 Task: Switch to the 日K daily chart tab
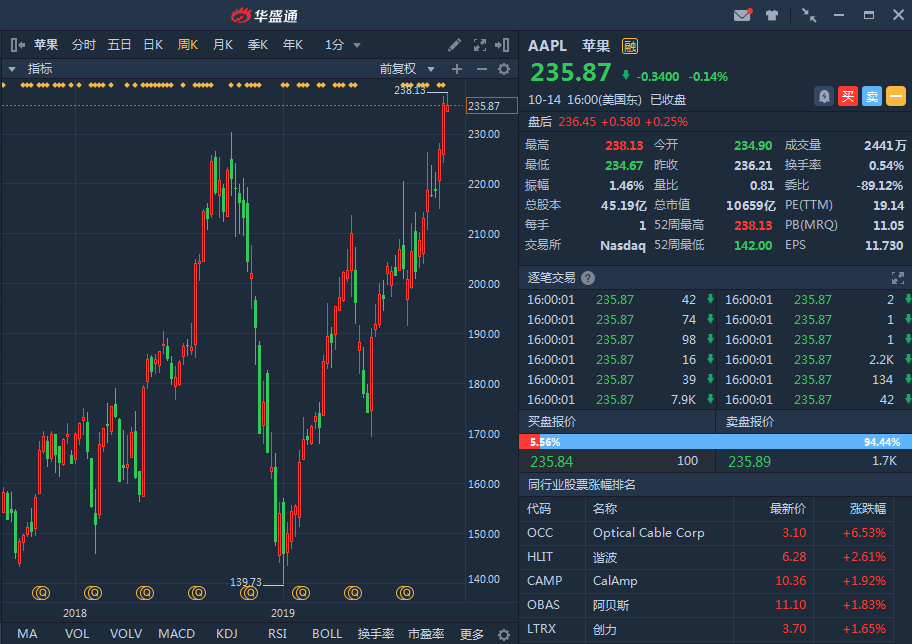153,45
